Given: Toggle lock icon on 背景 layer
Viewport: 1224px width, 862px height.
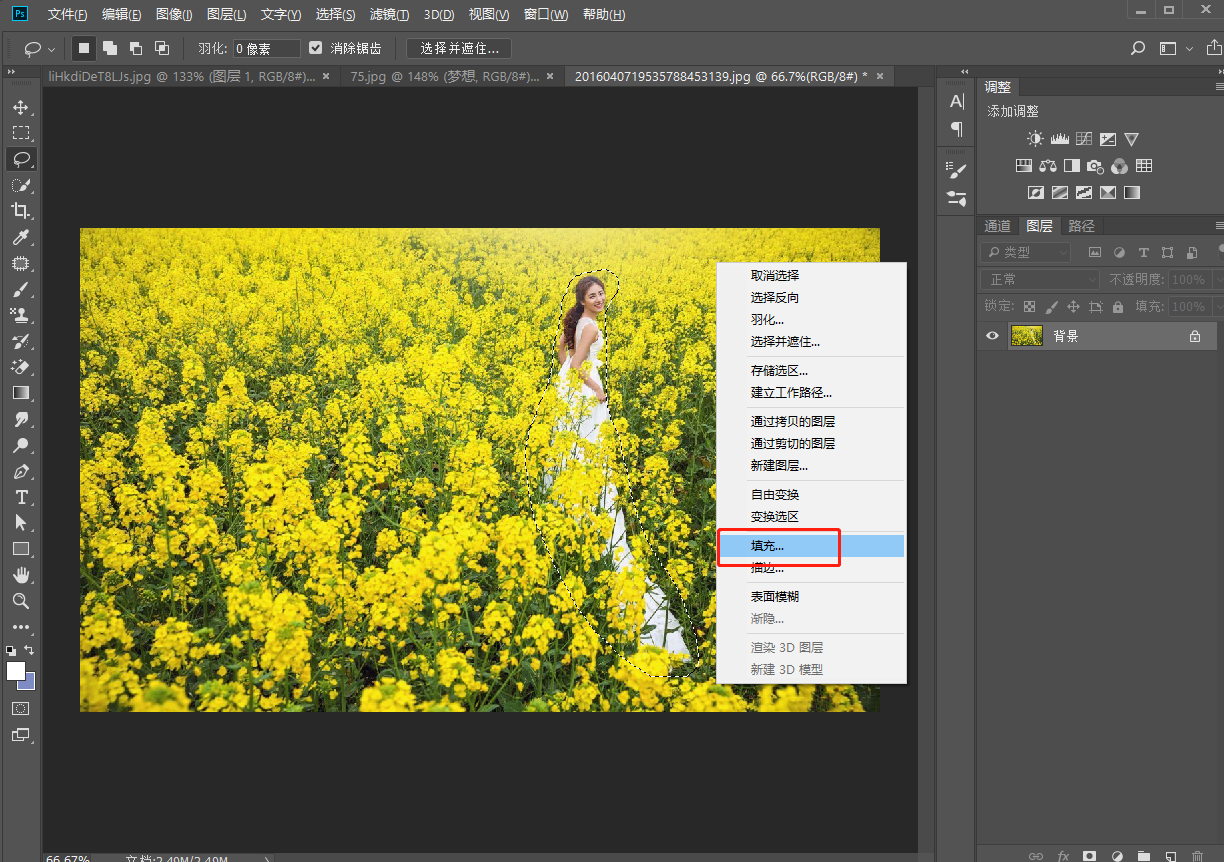Looking at the screenshot, I should [1194, 337].
